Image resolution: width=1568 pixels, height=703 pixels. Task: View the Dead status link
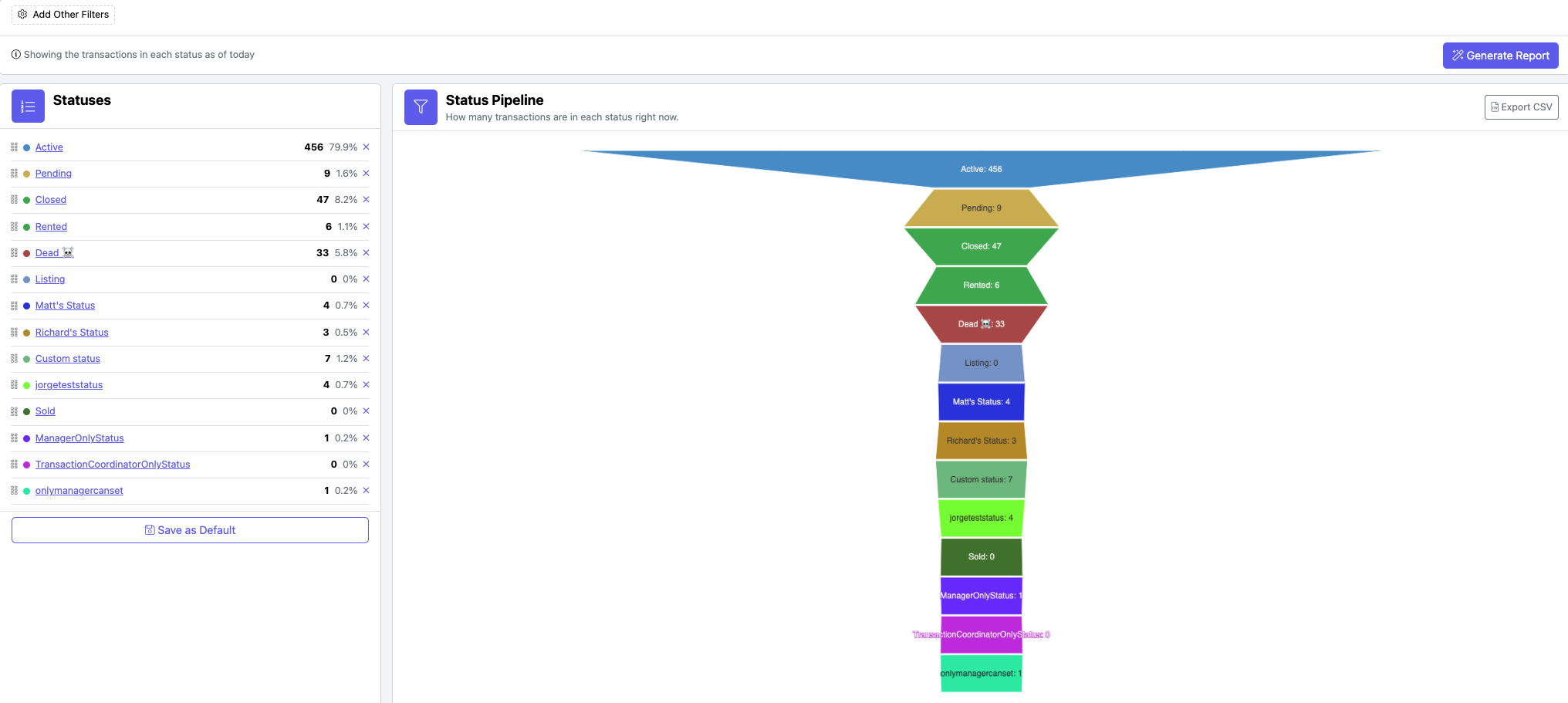point(55,253)
